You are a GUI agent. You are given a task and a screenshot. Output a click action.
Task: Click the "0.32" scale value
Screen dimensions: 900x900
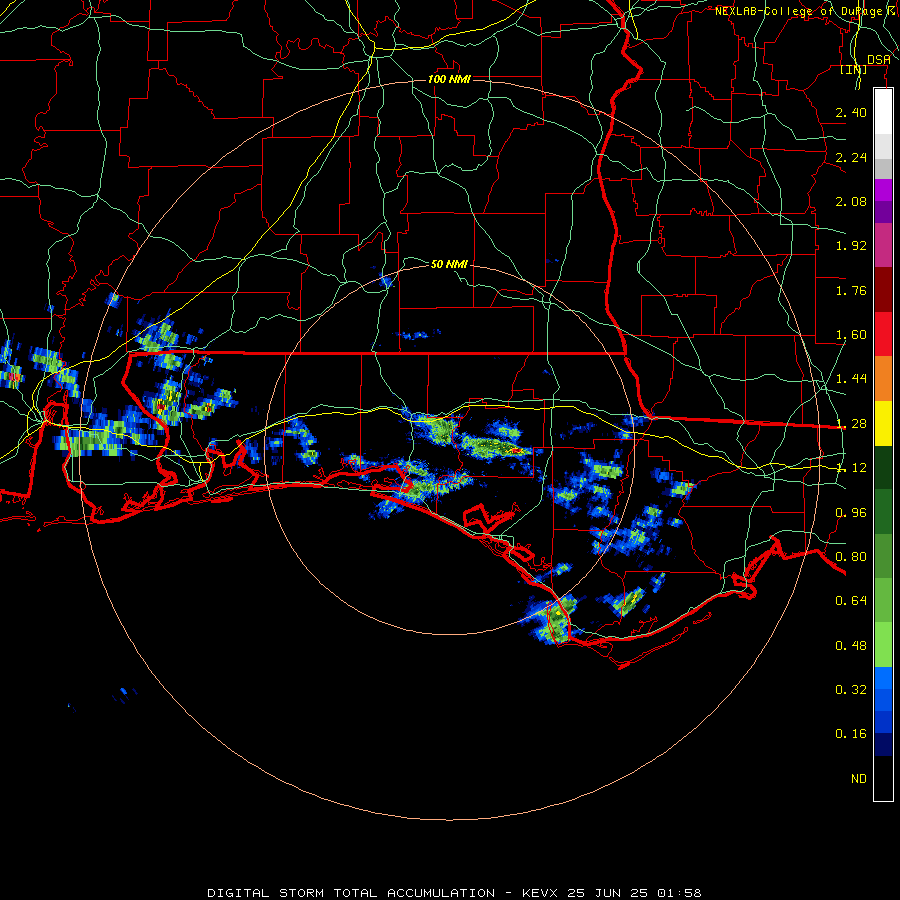tap(851, 690)
